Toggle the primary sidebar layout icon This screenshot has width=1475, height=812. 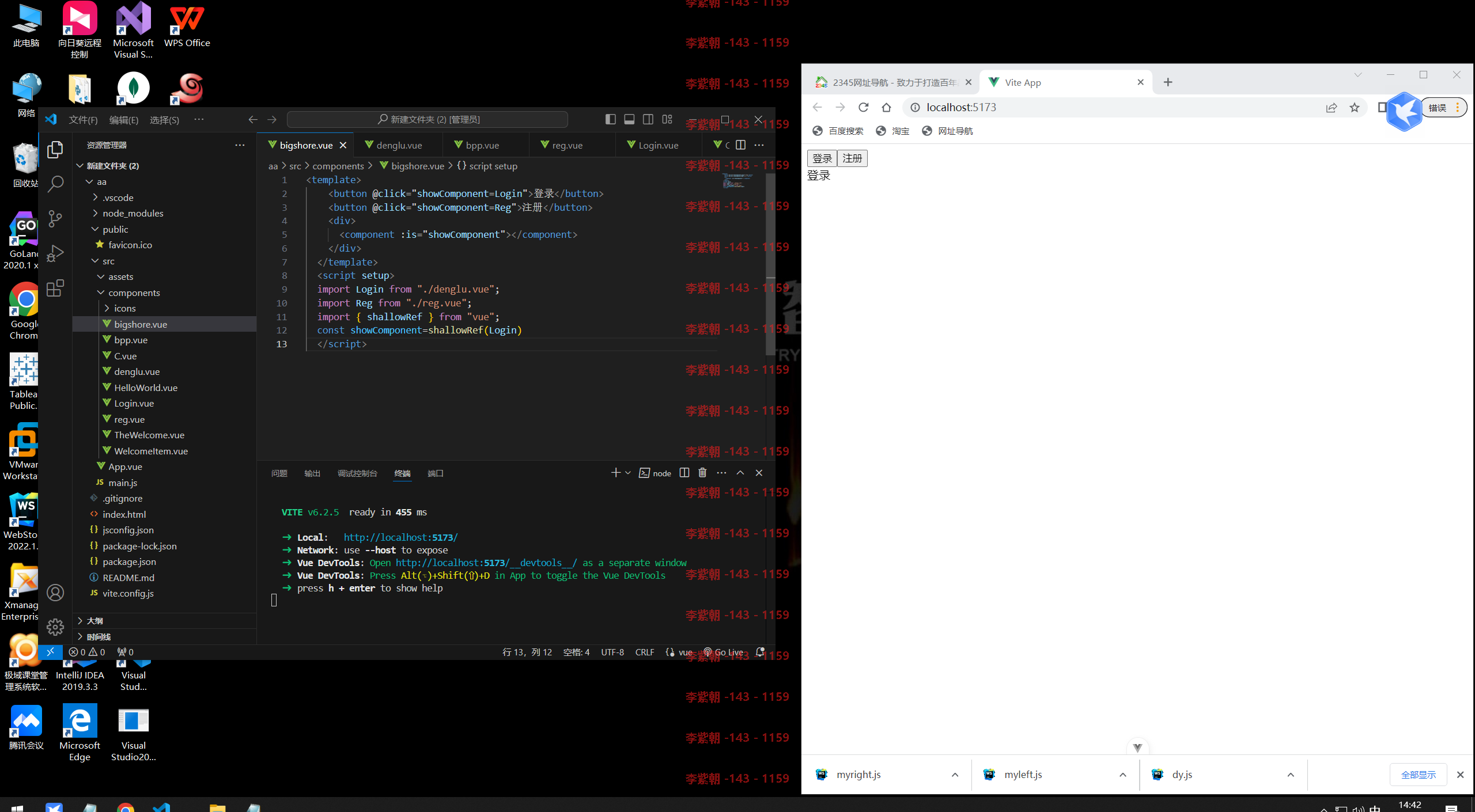click(611, 119)
